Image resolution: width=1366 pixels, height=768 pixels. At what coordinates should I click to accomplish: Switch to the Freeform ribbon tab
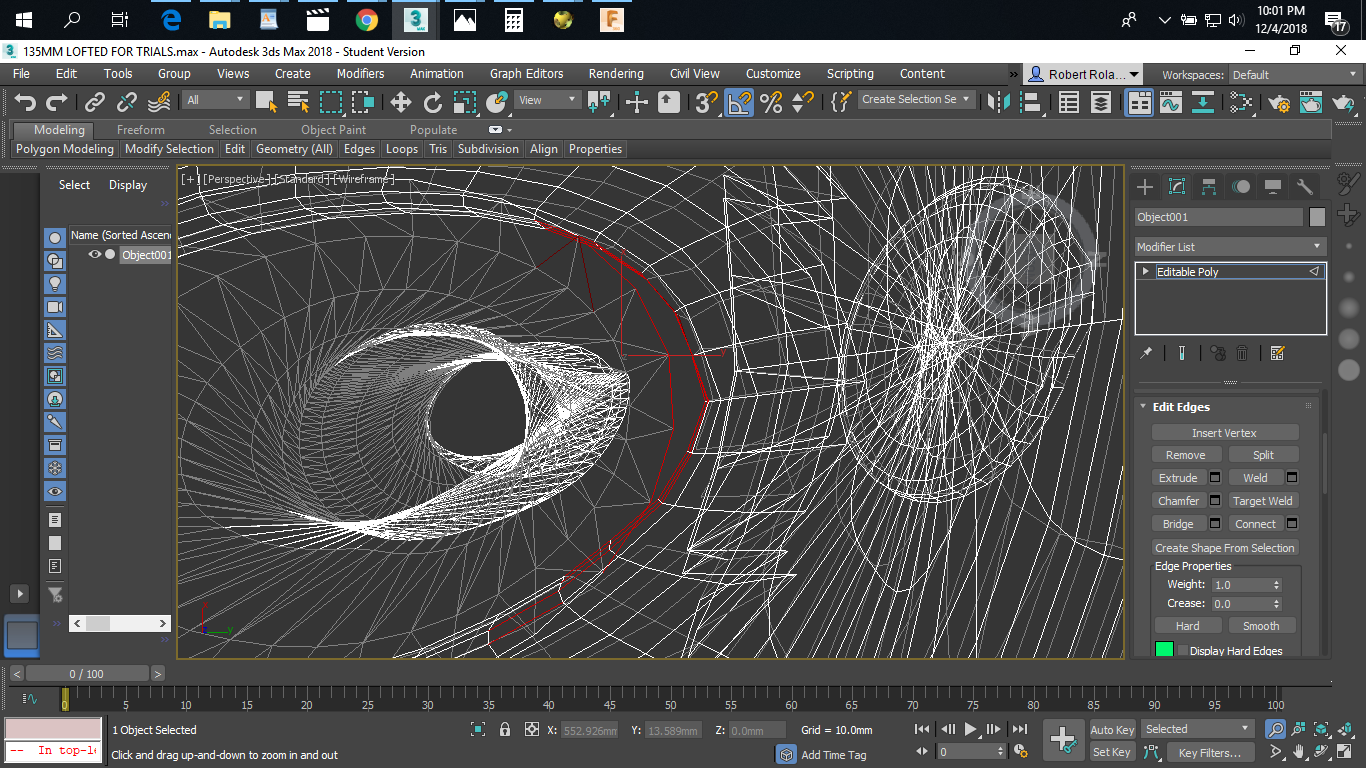click(x=141, y=130)
